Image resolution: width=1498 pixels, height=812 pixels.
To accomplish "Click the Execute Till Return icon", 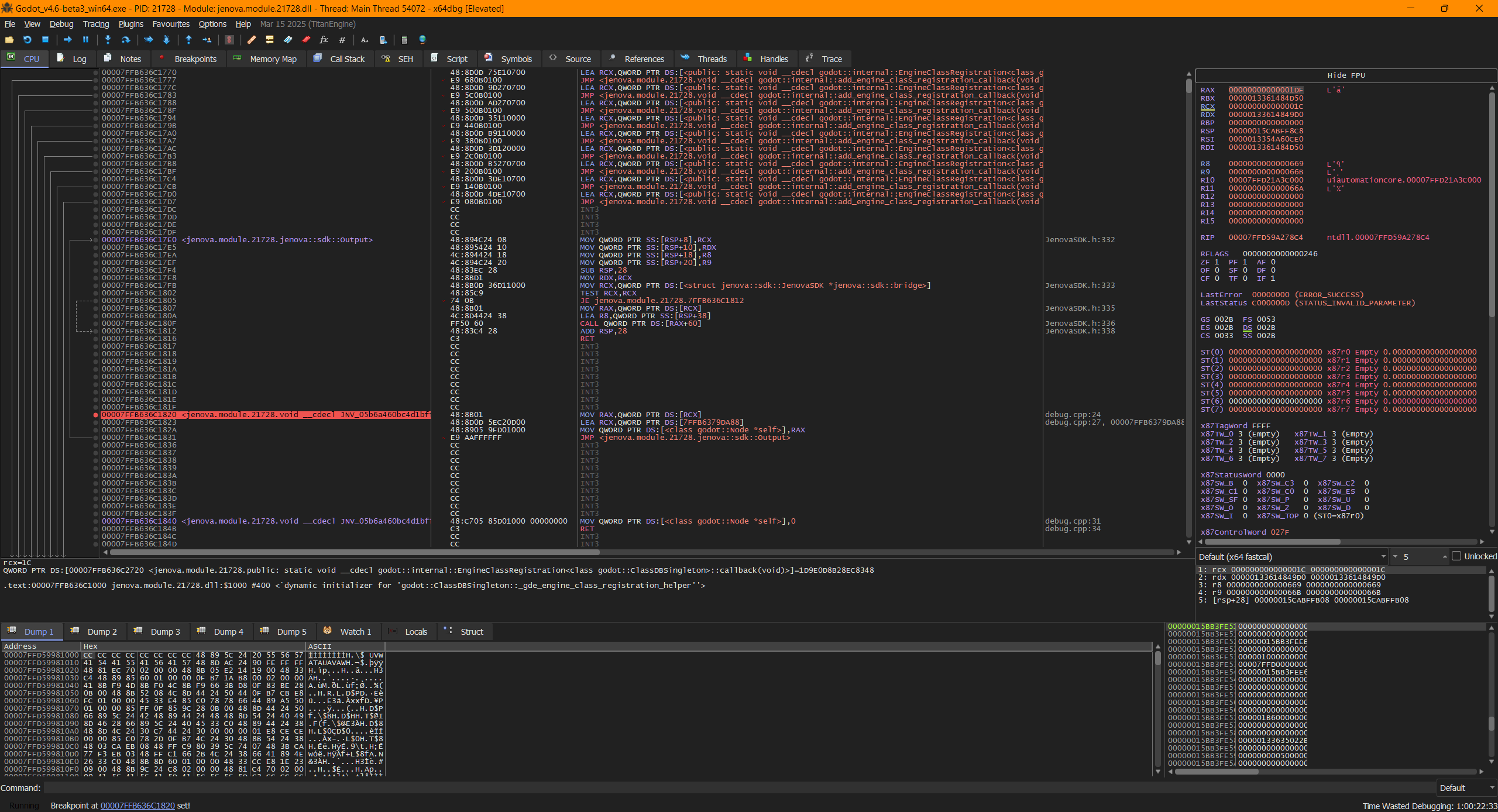I will tap(188, 40).
